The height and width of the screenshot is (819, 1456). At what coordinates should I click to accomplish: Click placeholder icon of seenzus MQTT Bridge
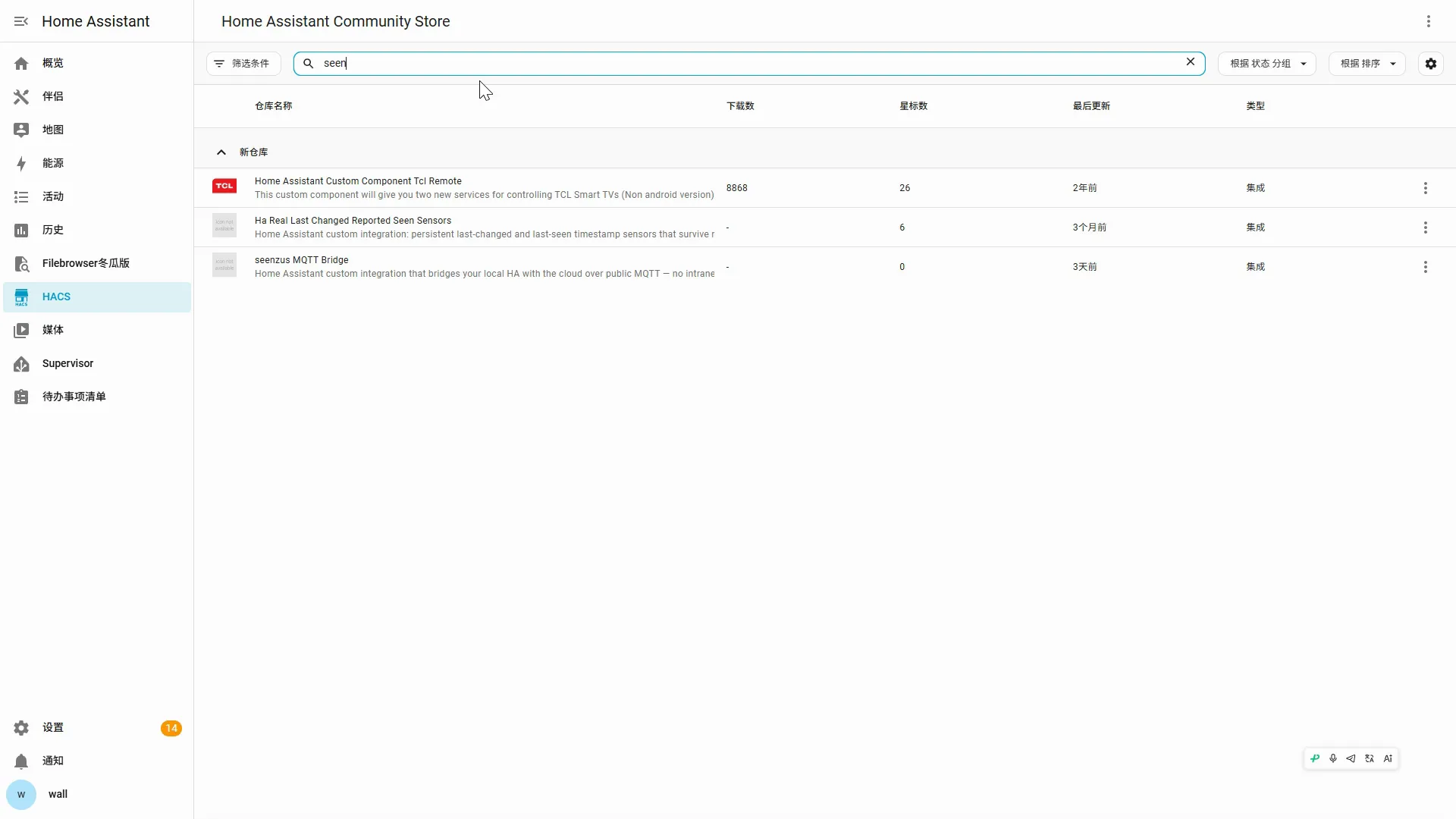tap(224, 265)
